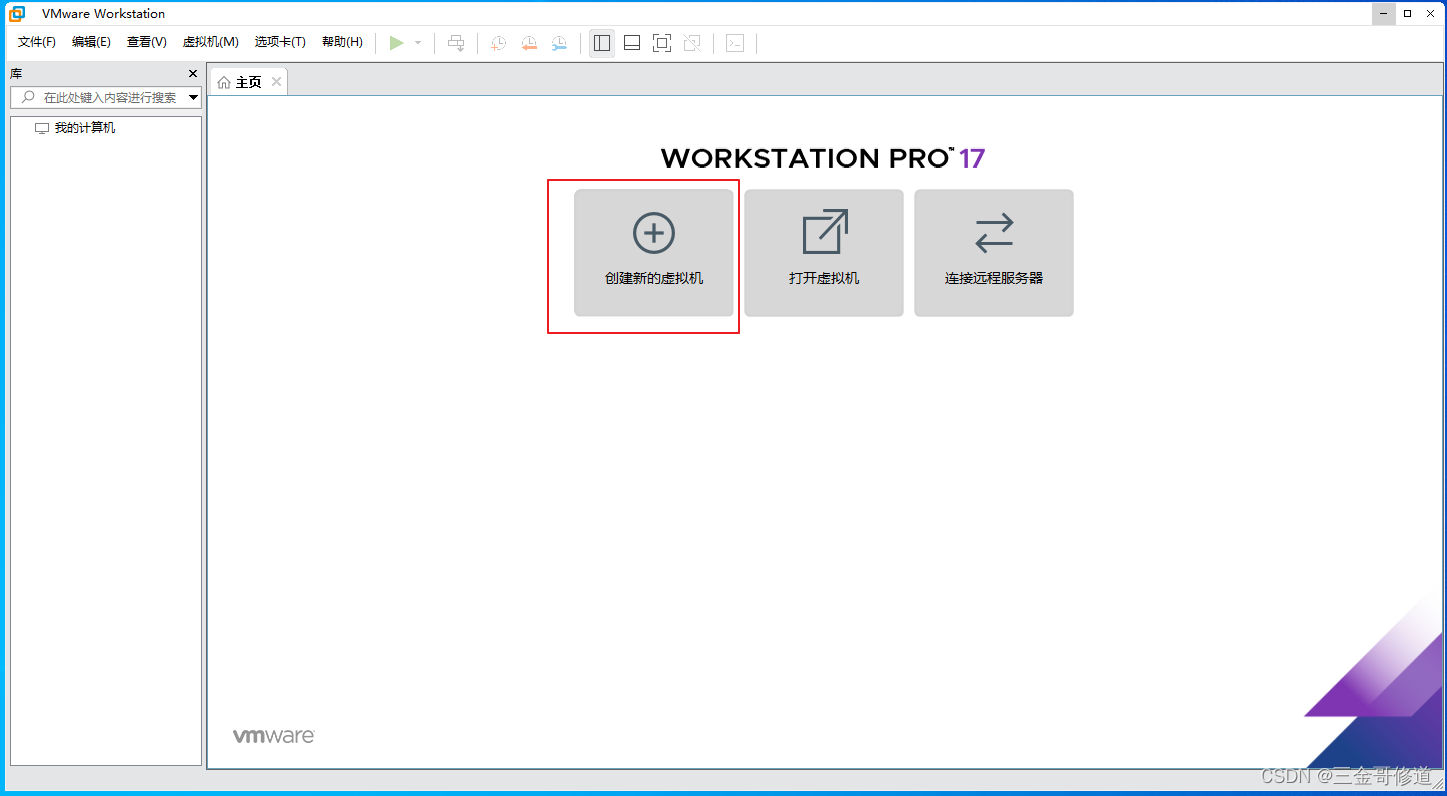The width and height of the screenshot is (1447, 796).
Task: Click the search magnifier icon in library
Action: click(28, 97)
